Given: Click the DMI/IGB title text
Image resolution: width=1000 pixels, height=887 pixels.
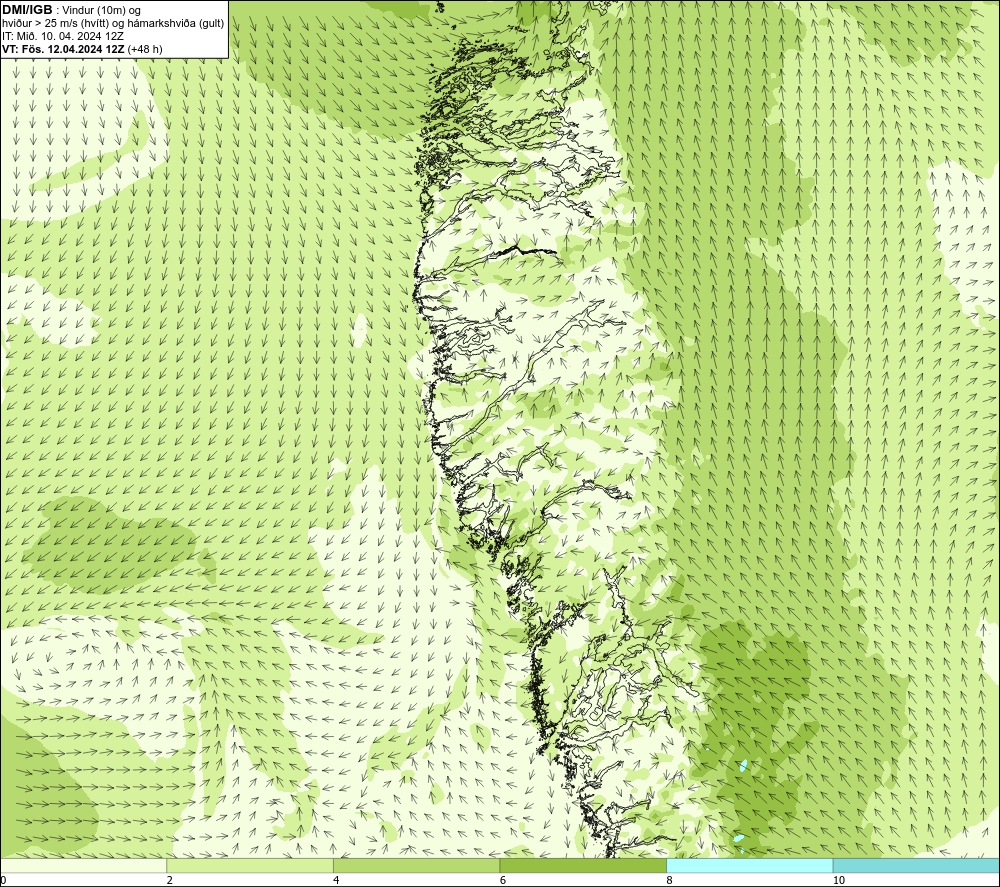Looking at the screenshot, I should tap(27, 10).
